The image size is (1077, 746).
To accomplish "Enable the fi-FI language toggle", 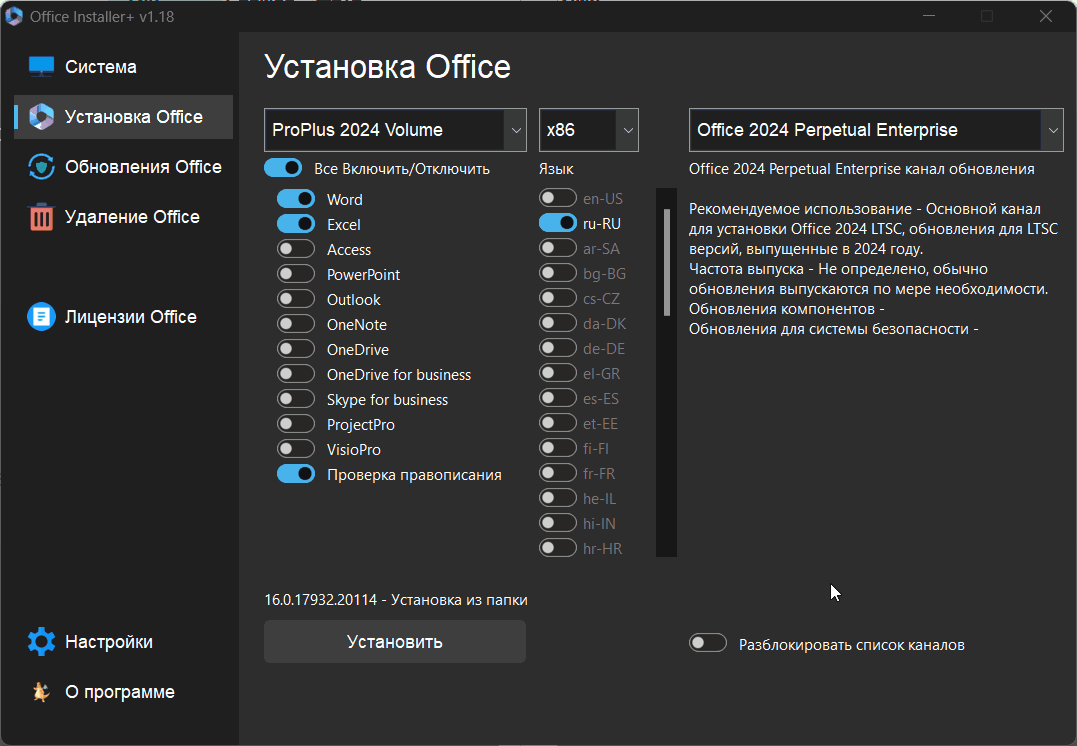I will click(x=558, y=448).
